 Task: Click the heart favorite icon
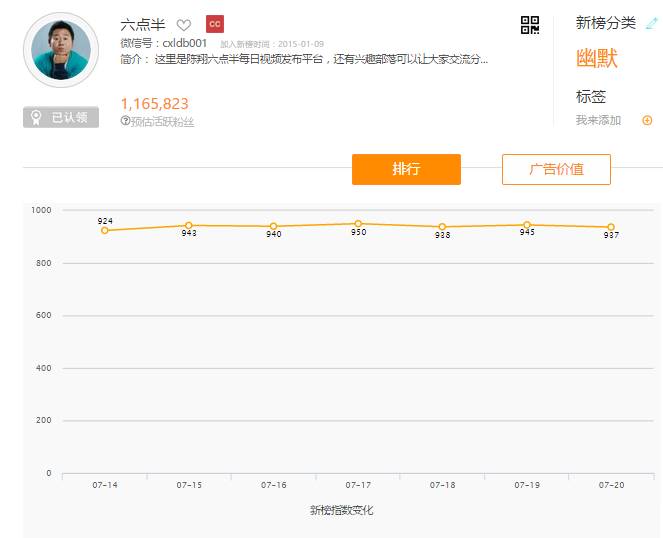tap(184, 25)
